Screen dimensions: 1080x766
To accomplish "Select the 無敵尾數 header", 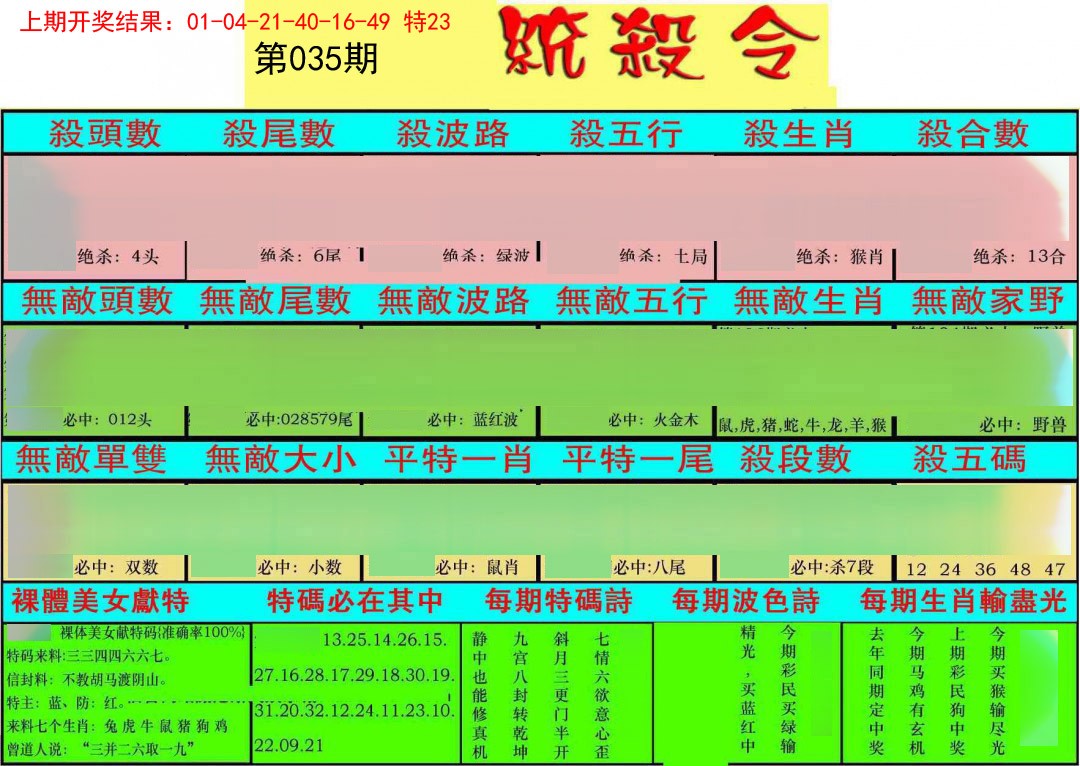I will coord(275,301).
